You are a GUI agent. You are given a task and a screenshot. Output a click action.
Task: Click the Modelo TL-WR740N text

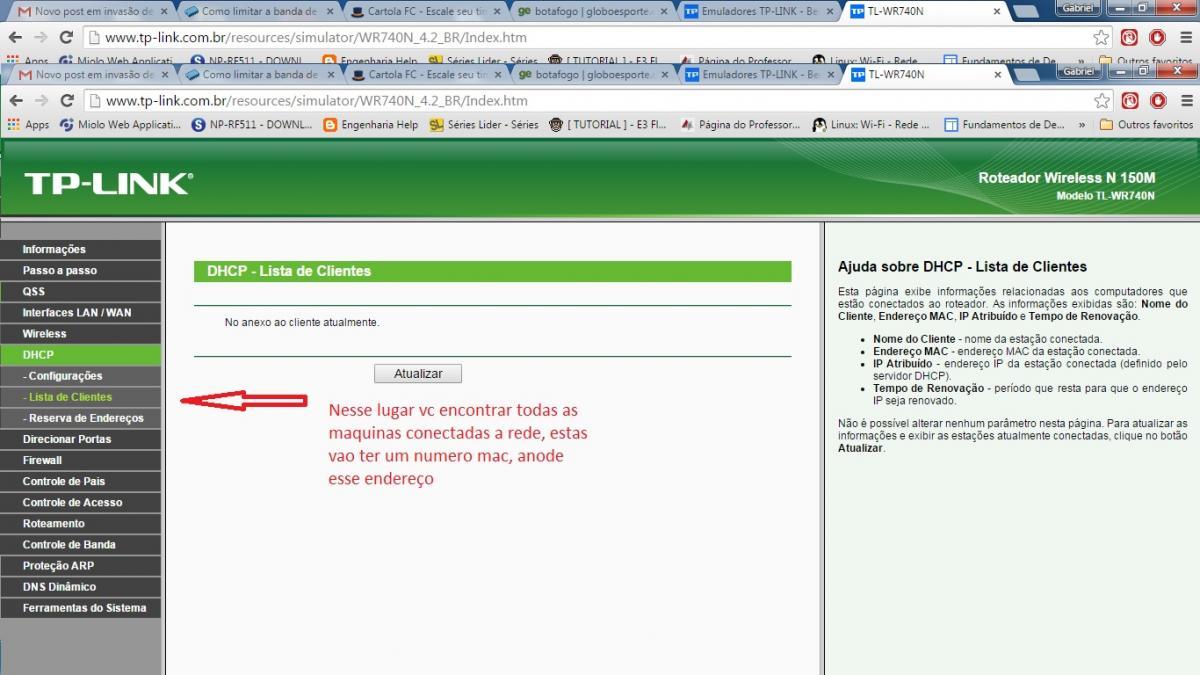[1105, 196]
